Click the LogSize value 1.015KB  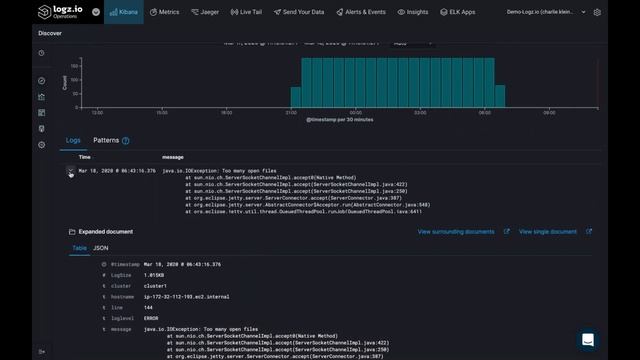tap(154, 276)
